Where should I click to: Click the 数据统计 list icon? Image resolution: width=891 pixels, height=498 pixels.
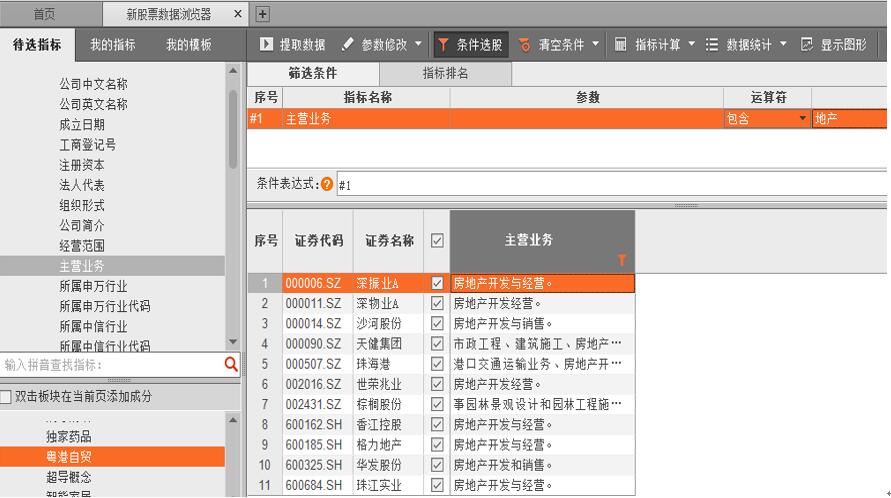(x=712, y=45)
